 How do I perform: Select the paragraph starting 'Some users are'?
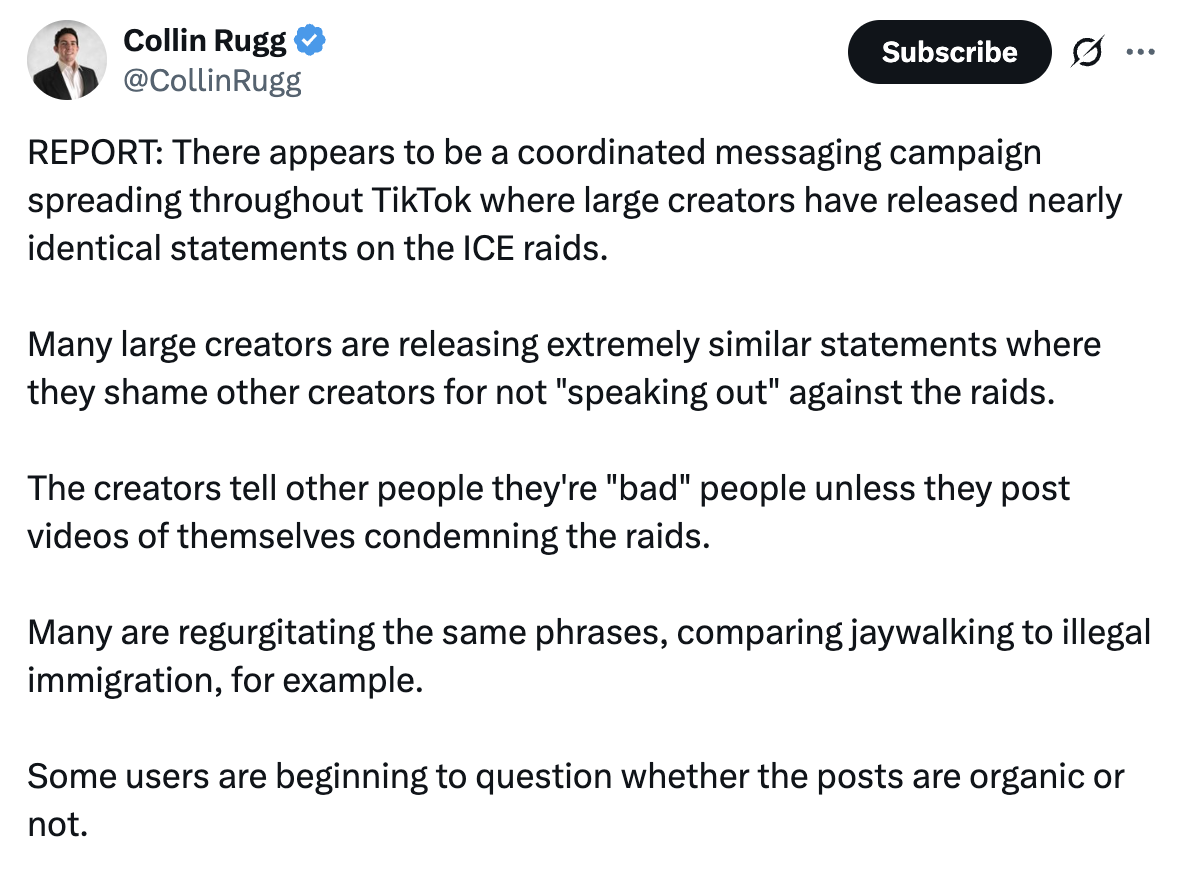click(576, 800)
